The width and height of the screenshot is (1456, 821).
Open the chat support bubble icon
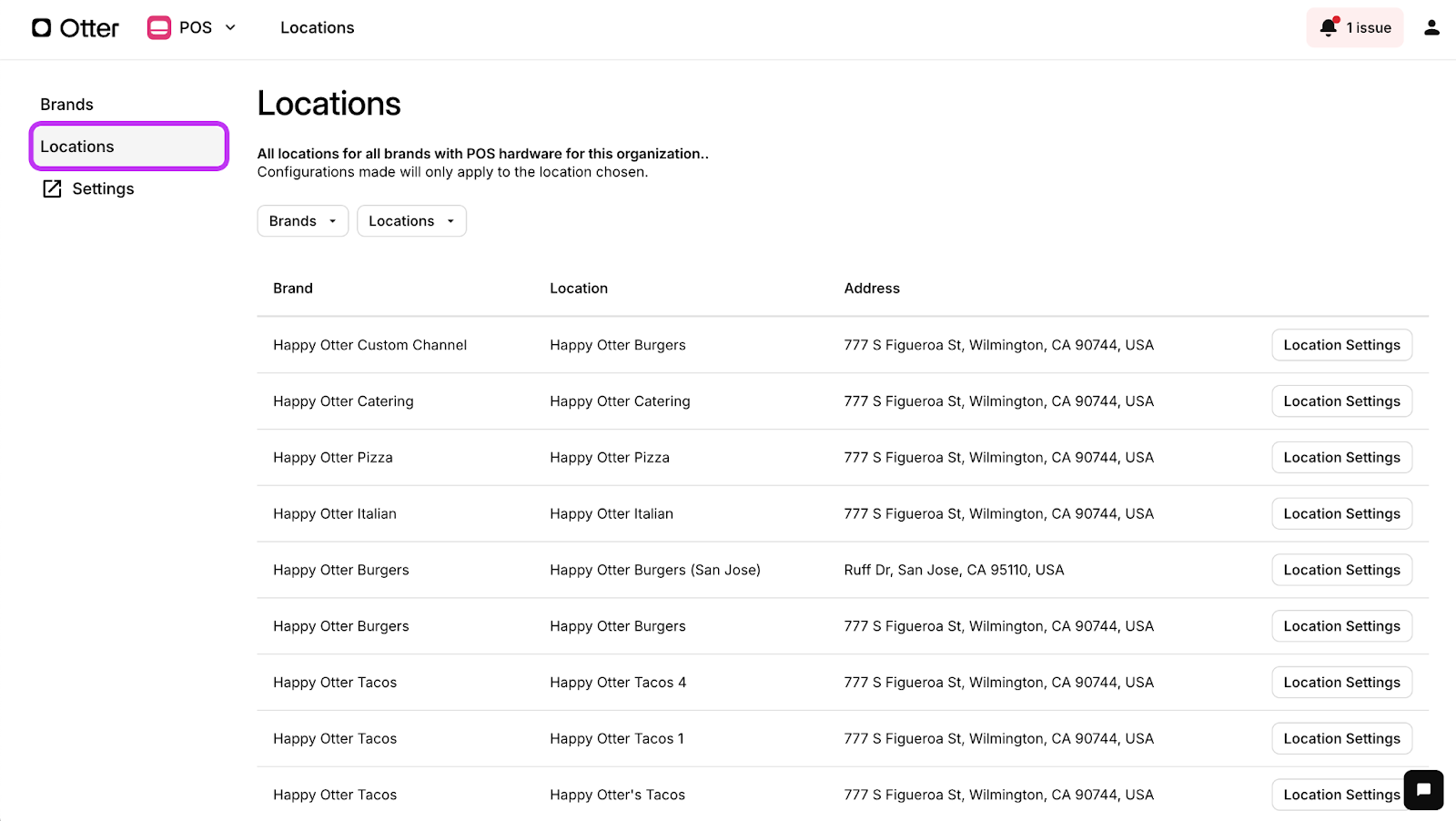1423,789
